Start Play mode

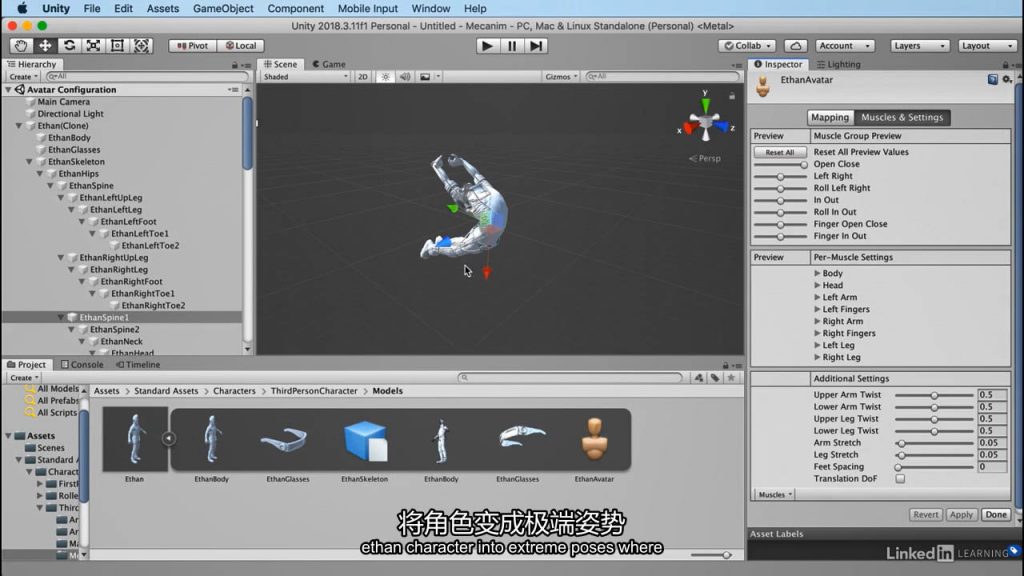pyautogui.click(x=487, y=46)
